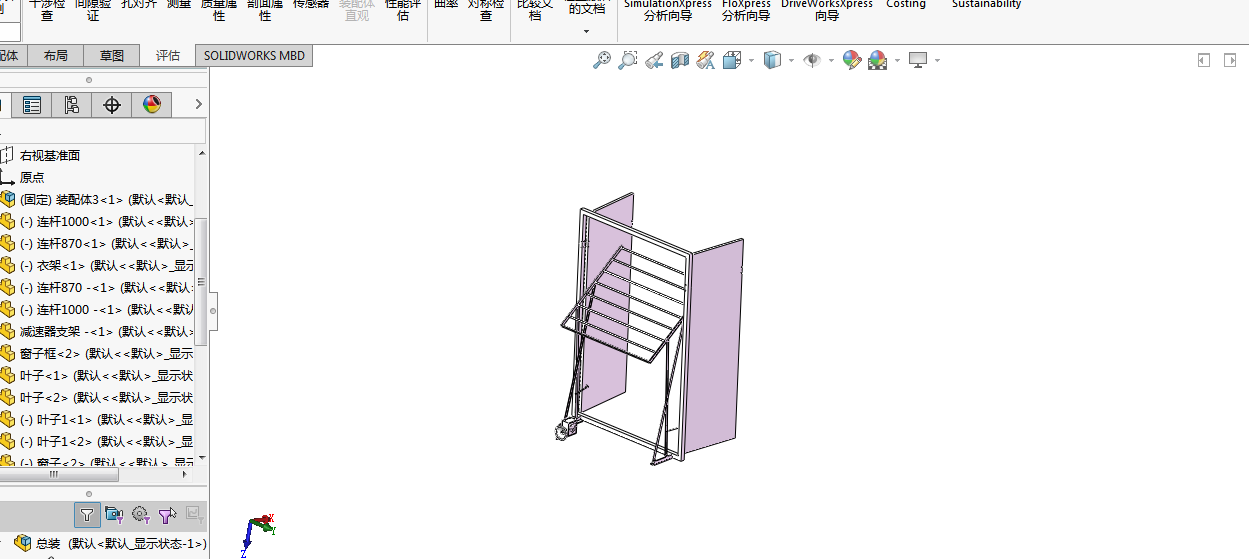The height and width of the screenshot is (559, 1249).
Task: Open the Sustainability tool
Action: coord(987,4)
